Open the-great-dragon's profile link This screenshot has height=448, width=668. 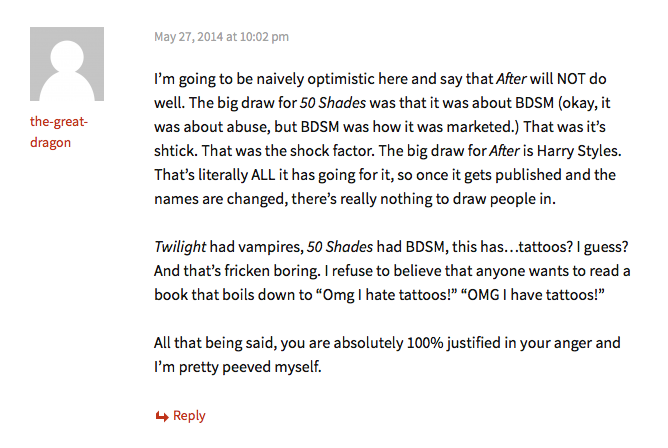(x=59, y=131)
